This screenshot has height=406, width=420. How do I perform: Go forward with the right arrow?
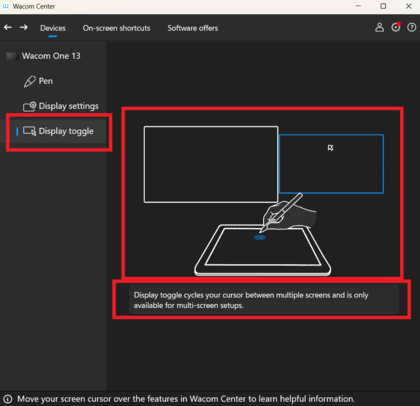pyautogui.click(x=24, y=27)
